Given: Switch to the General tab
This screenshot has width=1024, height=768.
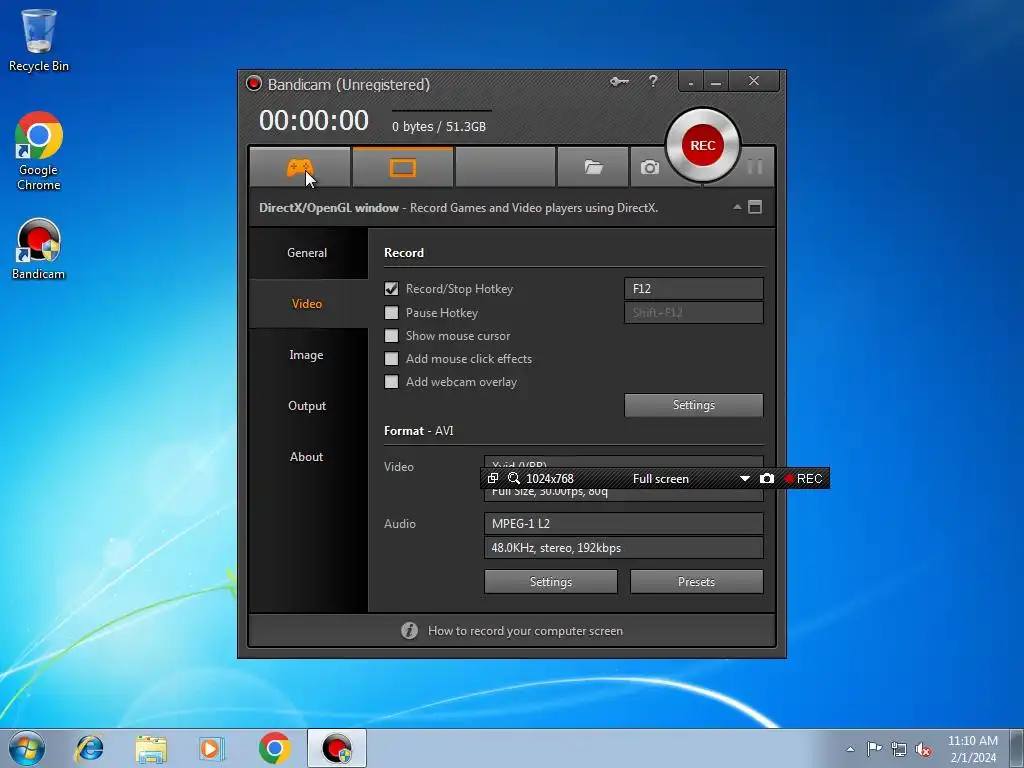Looking at the screenshot, I should [x=307, y=253].
